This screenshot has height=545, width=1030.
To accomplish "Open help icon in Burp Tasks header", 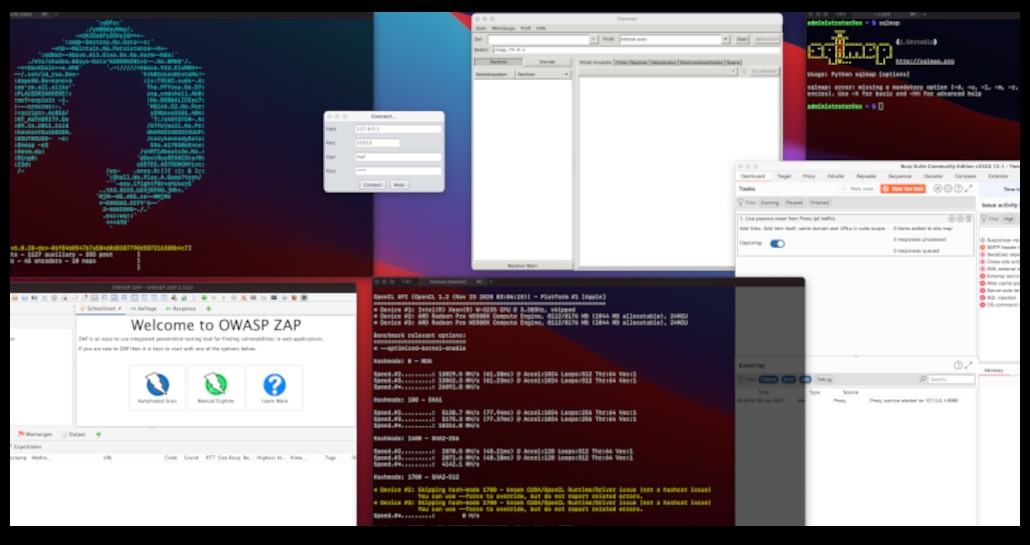I will (958, 188).
